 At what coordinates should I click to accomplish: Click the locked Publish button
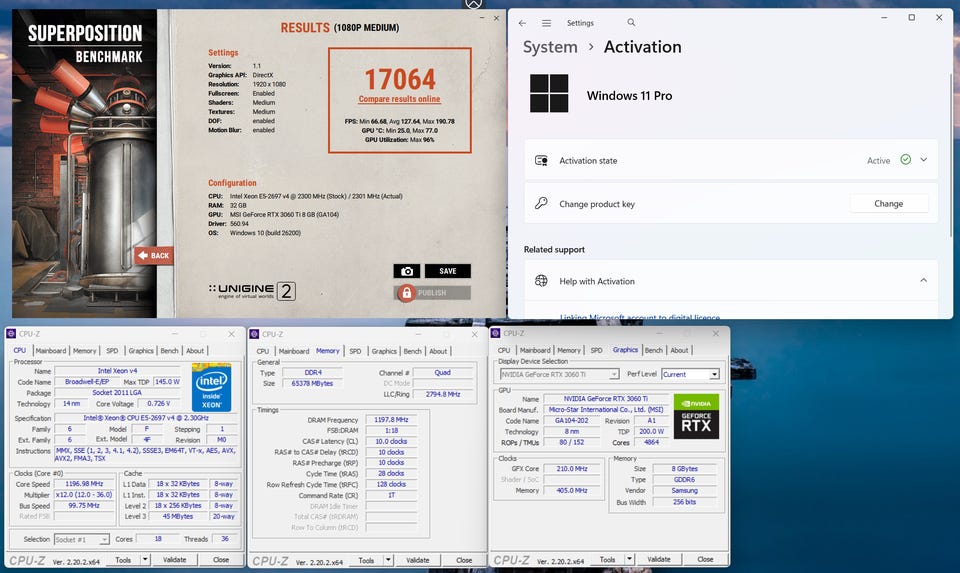[x=432, y=293]
